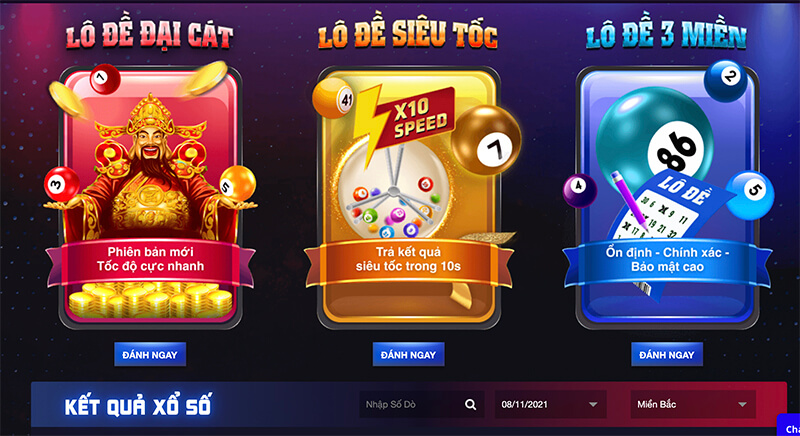This screenshot has width=800, height=436.
Task: Click the search magnifier icon in lottery results
Action: [x=470, y=404]
